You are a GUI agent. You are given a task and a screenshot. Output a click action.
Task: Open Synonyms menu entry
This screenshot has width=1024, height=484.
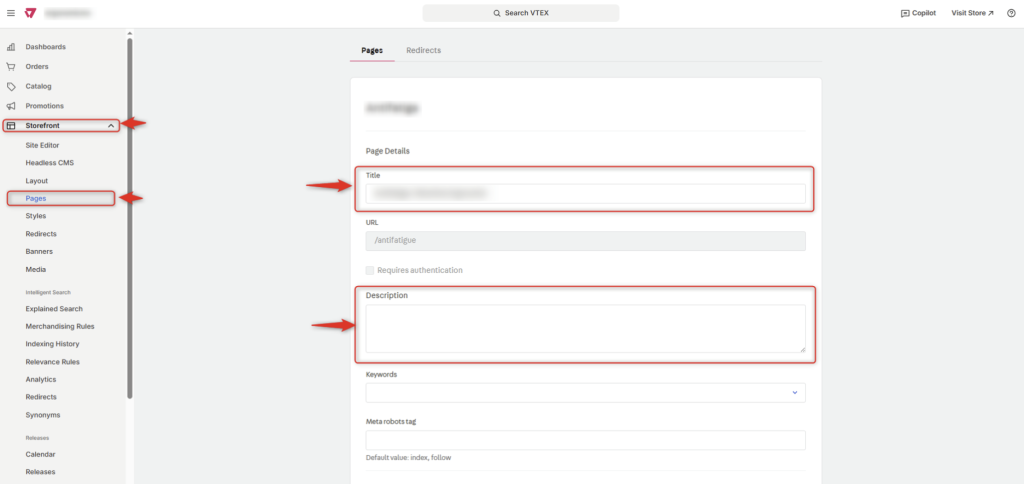[x=43, y=415]
